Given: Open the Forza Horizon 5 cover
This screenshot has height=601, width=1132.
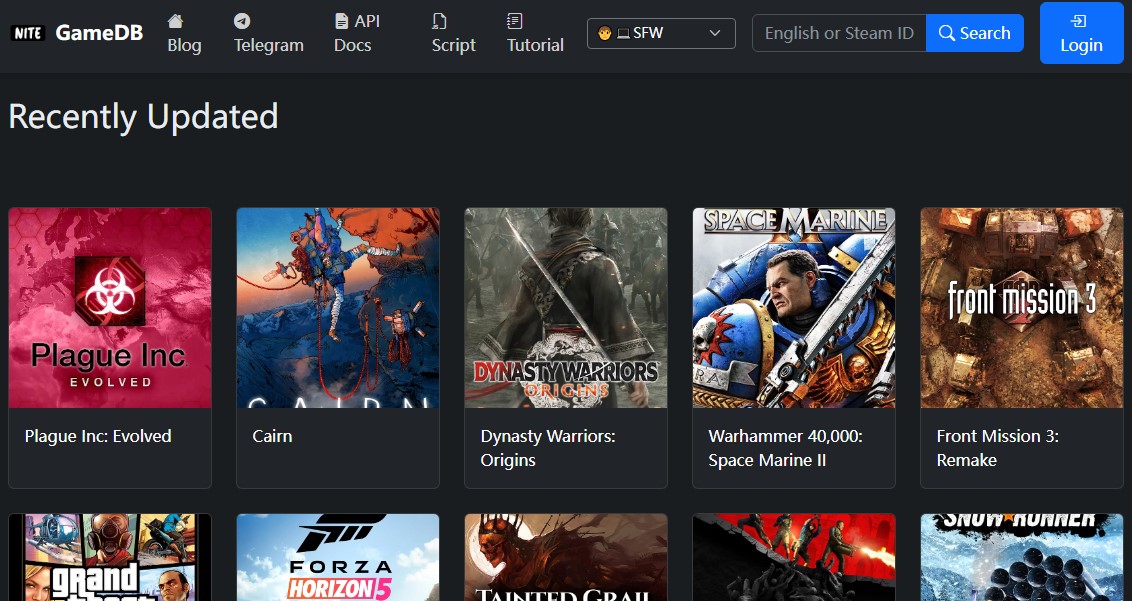Looking at the screenshot, I should pyautogui.click(x=338, y=557).
